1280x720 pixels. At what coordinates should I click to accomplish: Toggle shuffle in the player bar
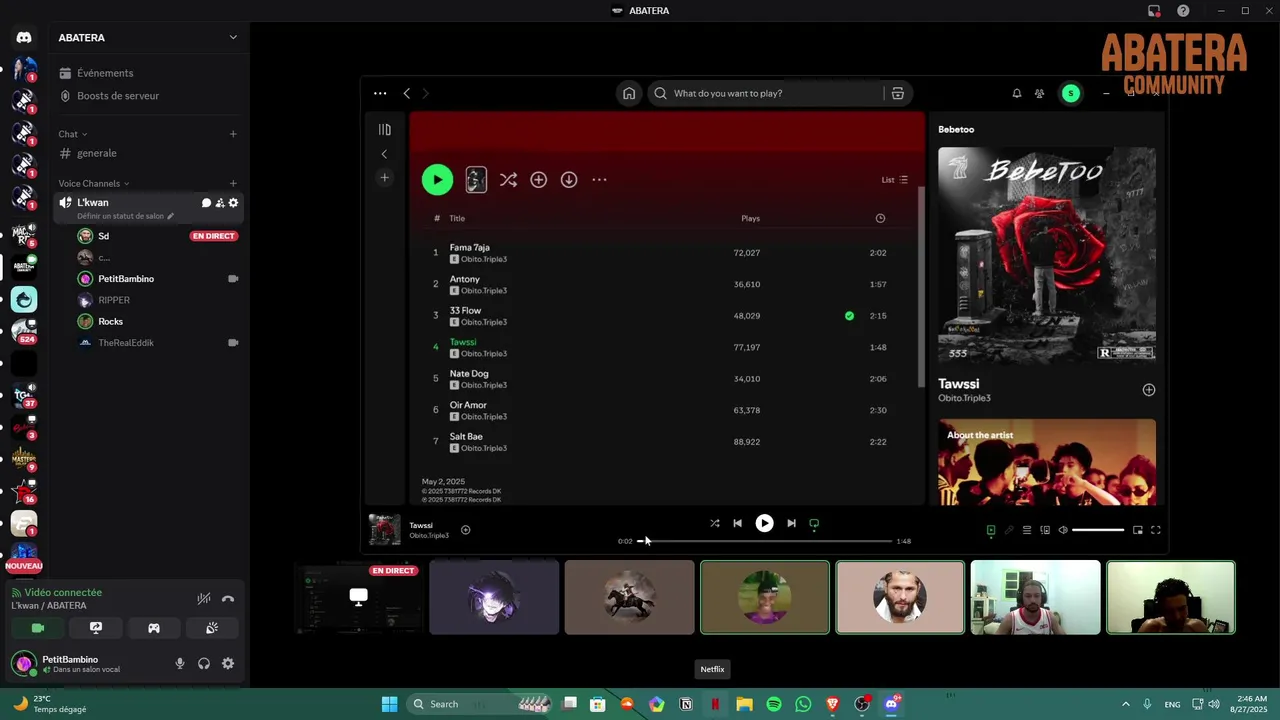[x=714, y=523]
